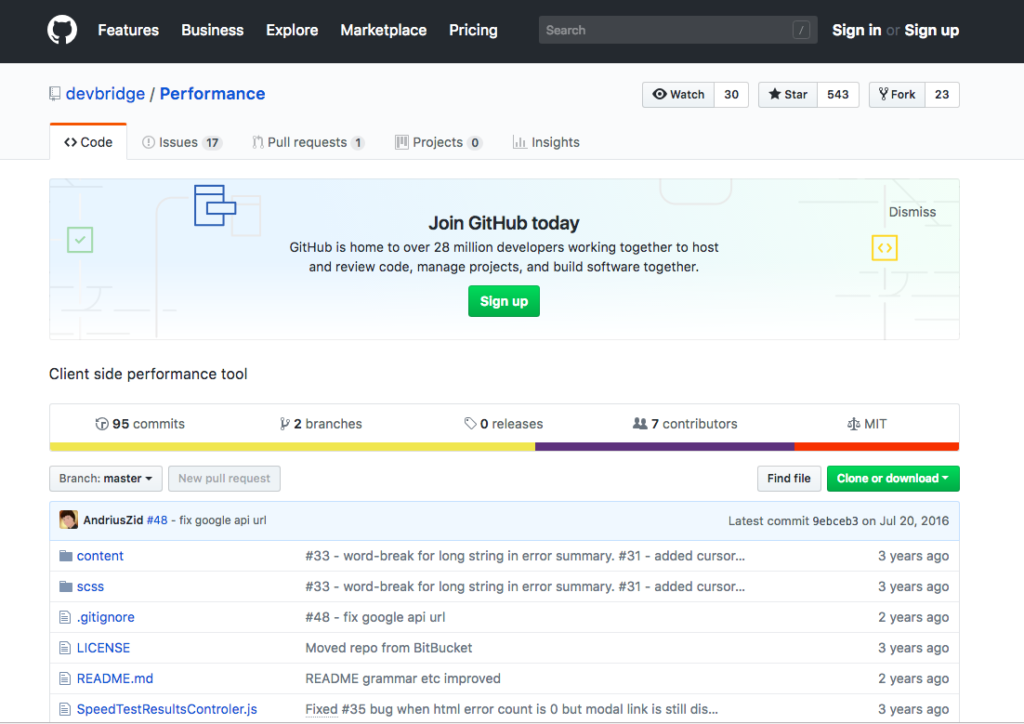This screenshot has width=1024, height=724.
Task: Open the Insights tab
Action: [546, 142]
